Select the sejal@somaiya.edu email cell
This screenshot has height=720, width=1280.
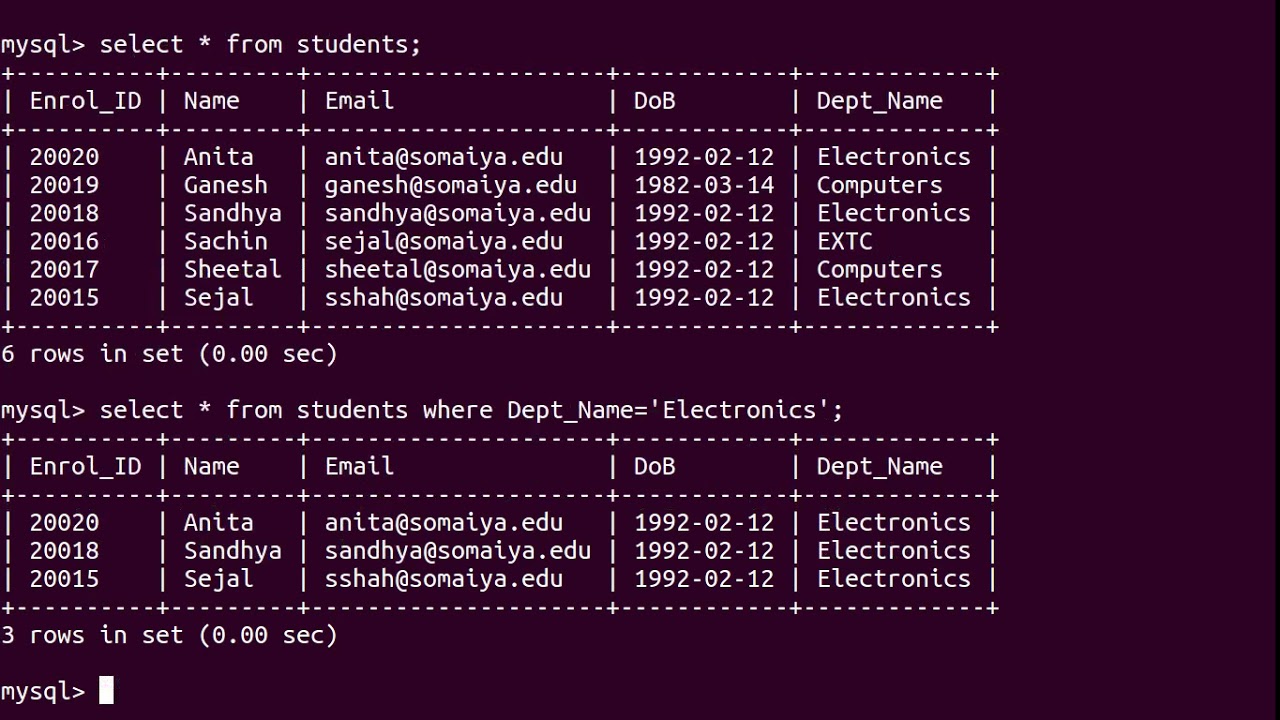tap(443, 242)
